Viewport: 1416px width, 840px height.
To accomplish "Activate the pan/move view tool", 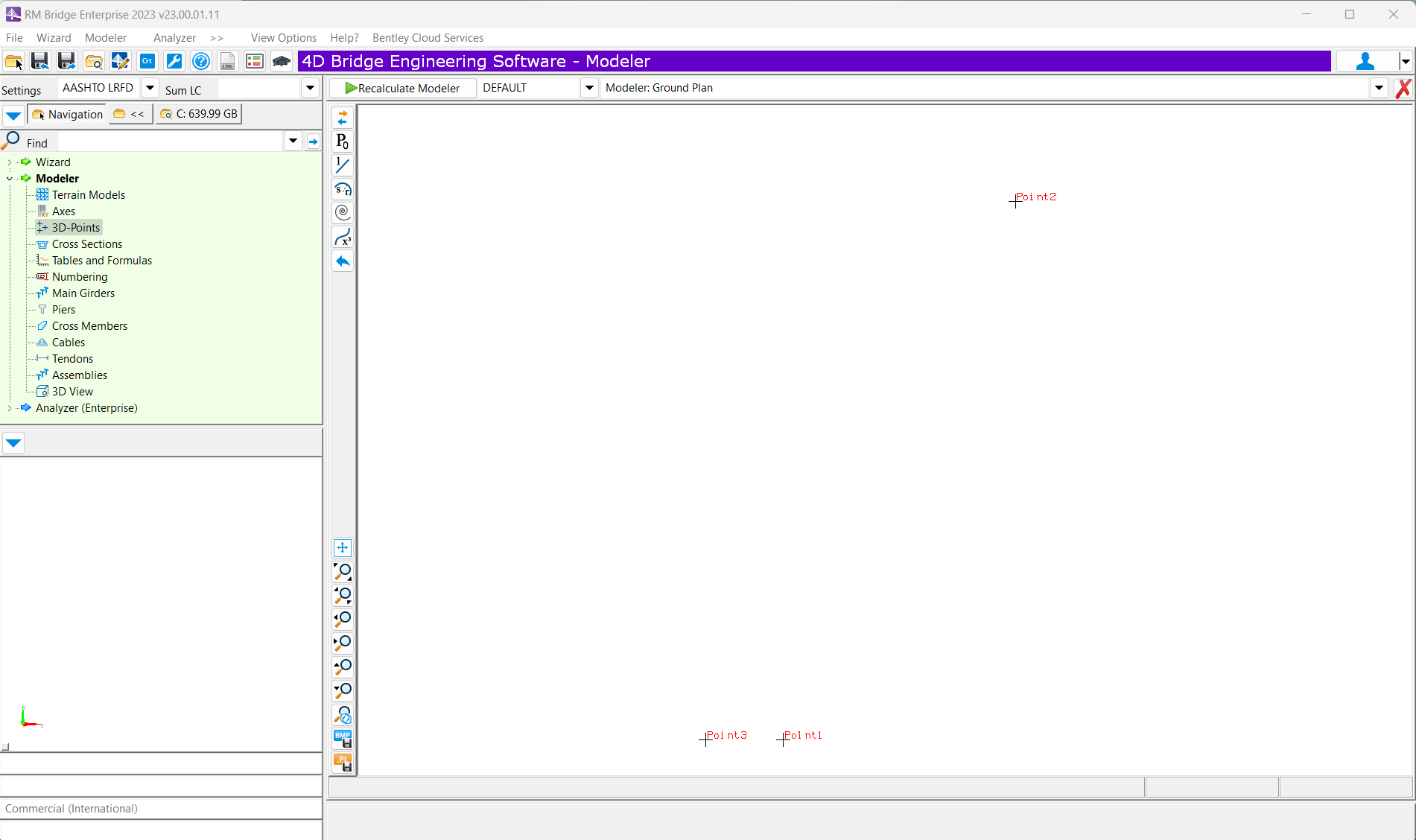I will (343, 548).
